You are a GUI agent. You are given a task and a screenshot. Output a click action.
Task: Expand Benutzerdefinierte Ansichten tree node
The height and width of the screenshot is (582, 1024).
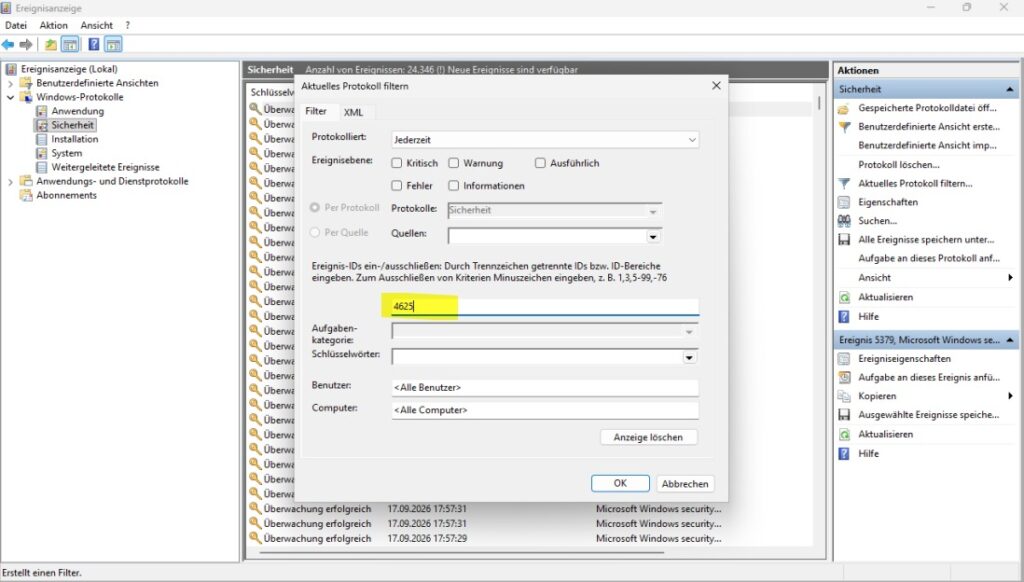click(x=10, y=84)
